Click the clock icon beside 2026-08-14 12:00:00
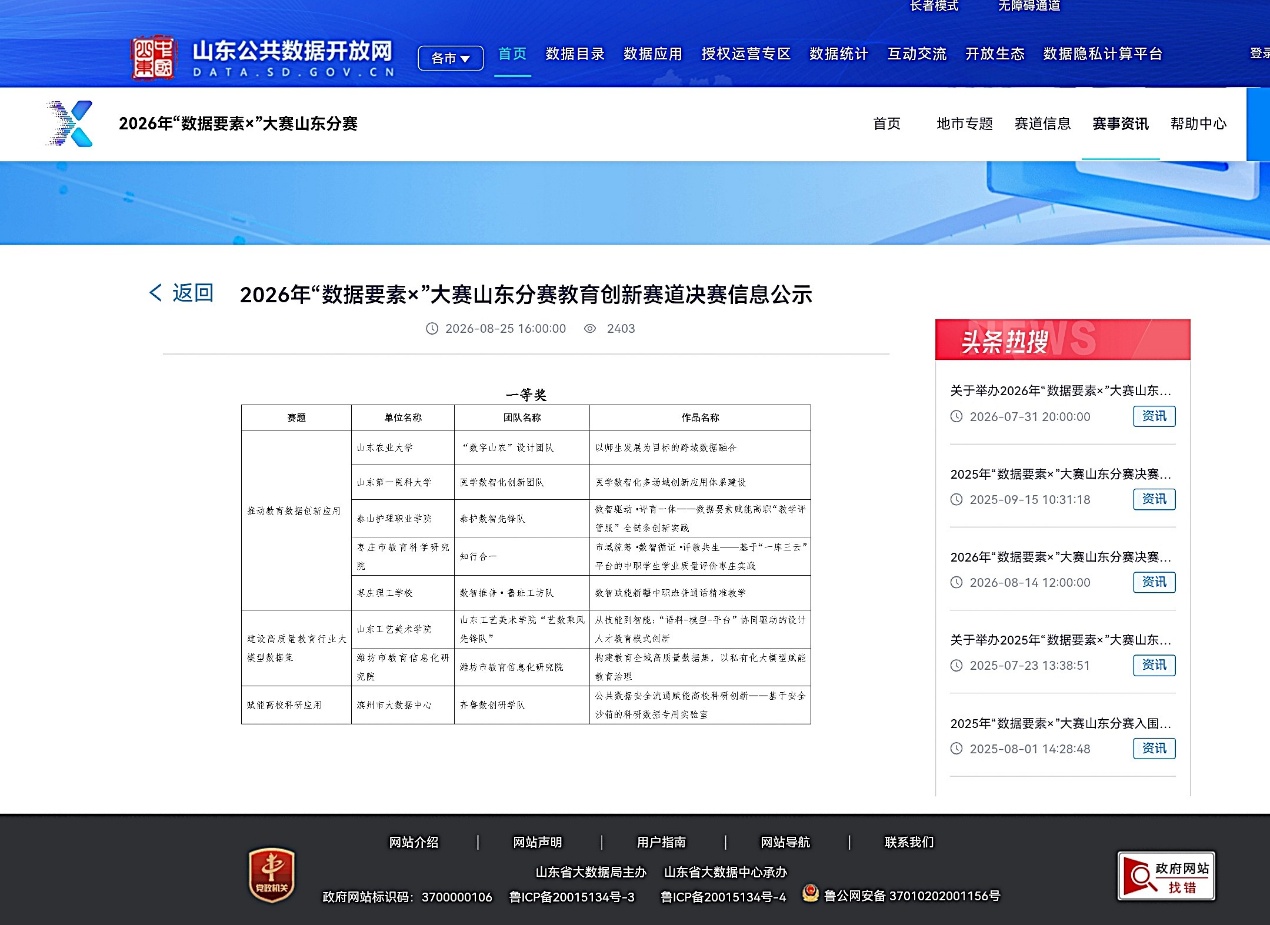The height and width of the screenshot is (925, 1270). (957, 582)
